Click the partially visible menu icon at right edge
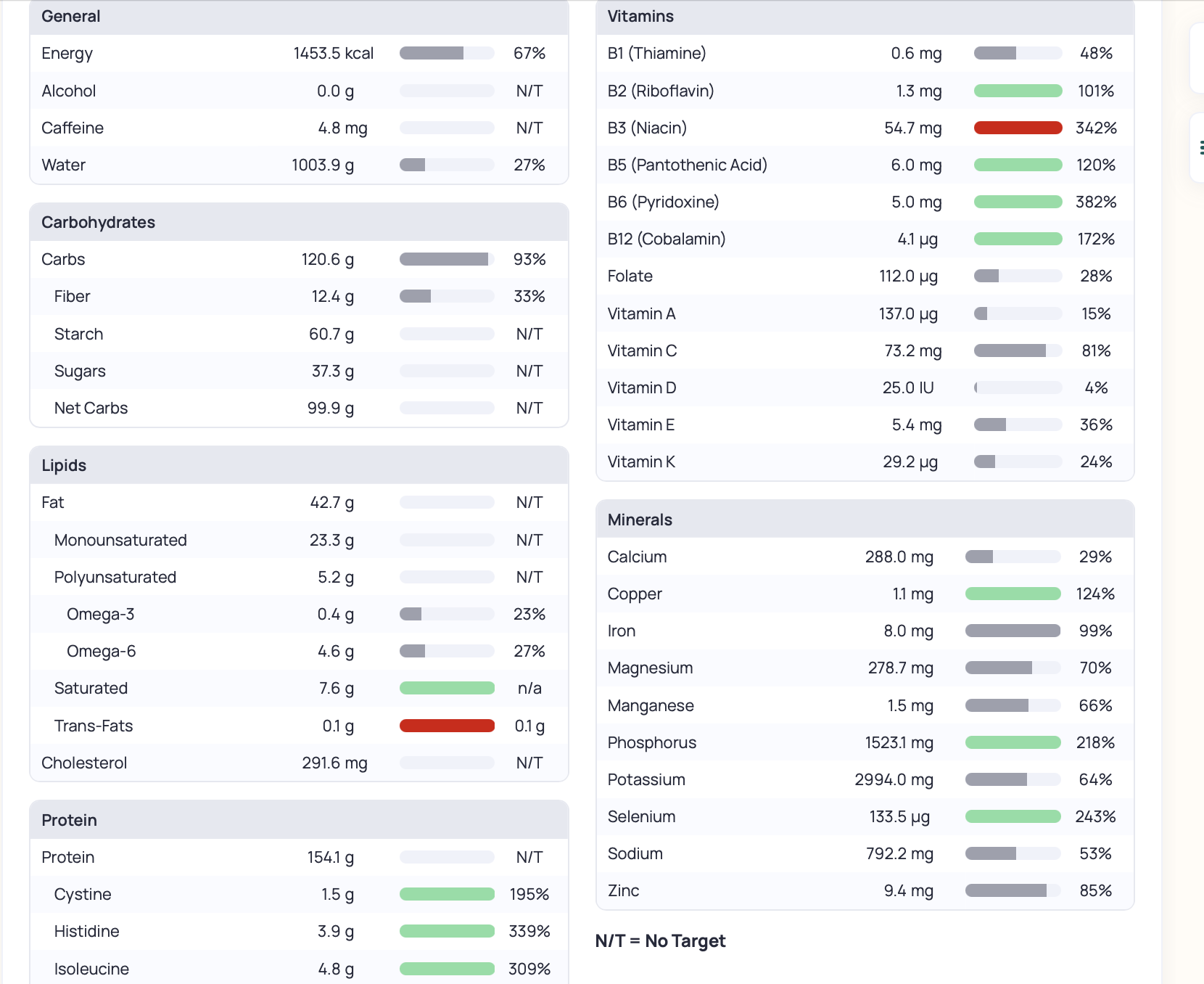 click(1200, 148)
